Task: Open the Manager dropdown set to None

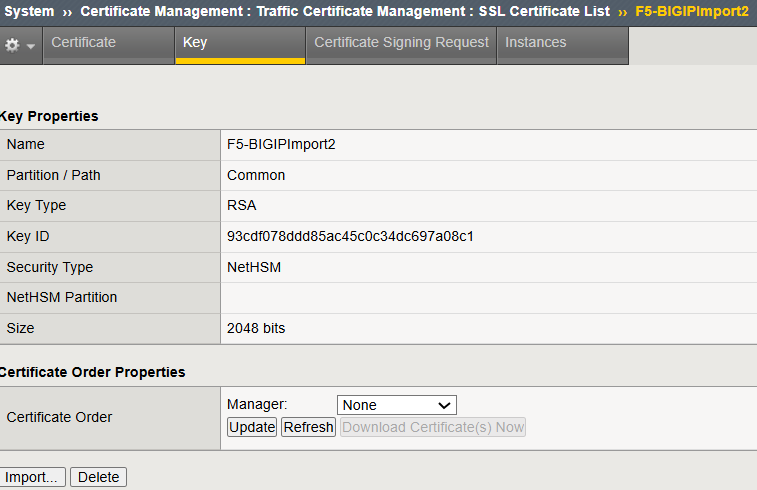Action: click(x=397, y=405)
